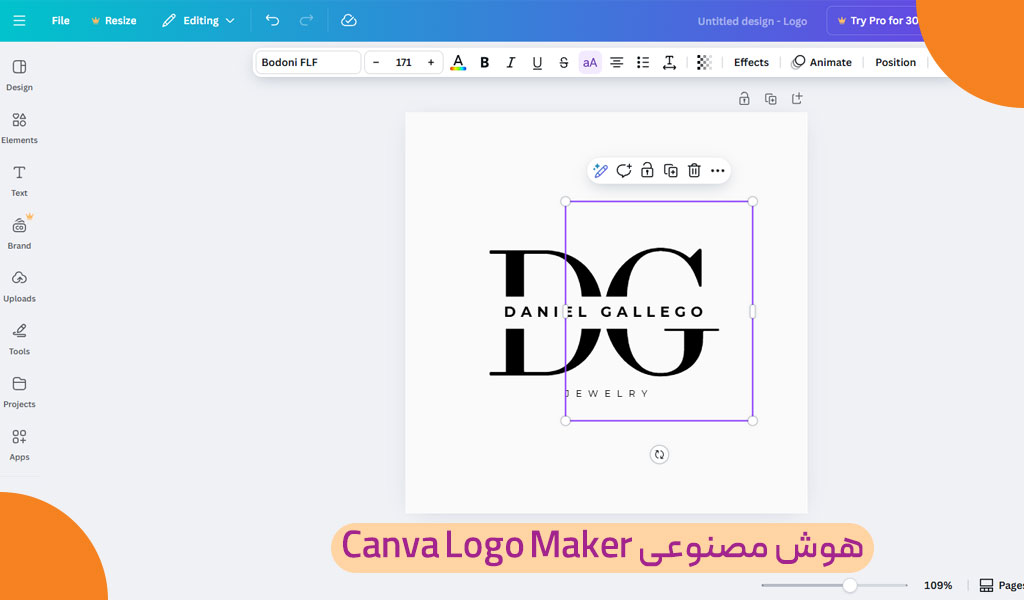Duplicate the page
The height and width of the screenshot is (600, 1024).
[x=771, y=99]
